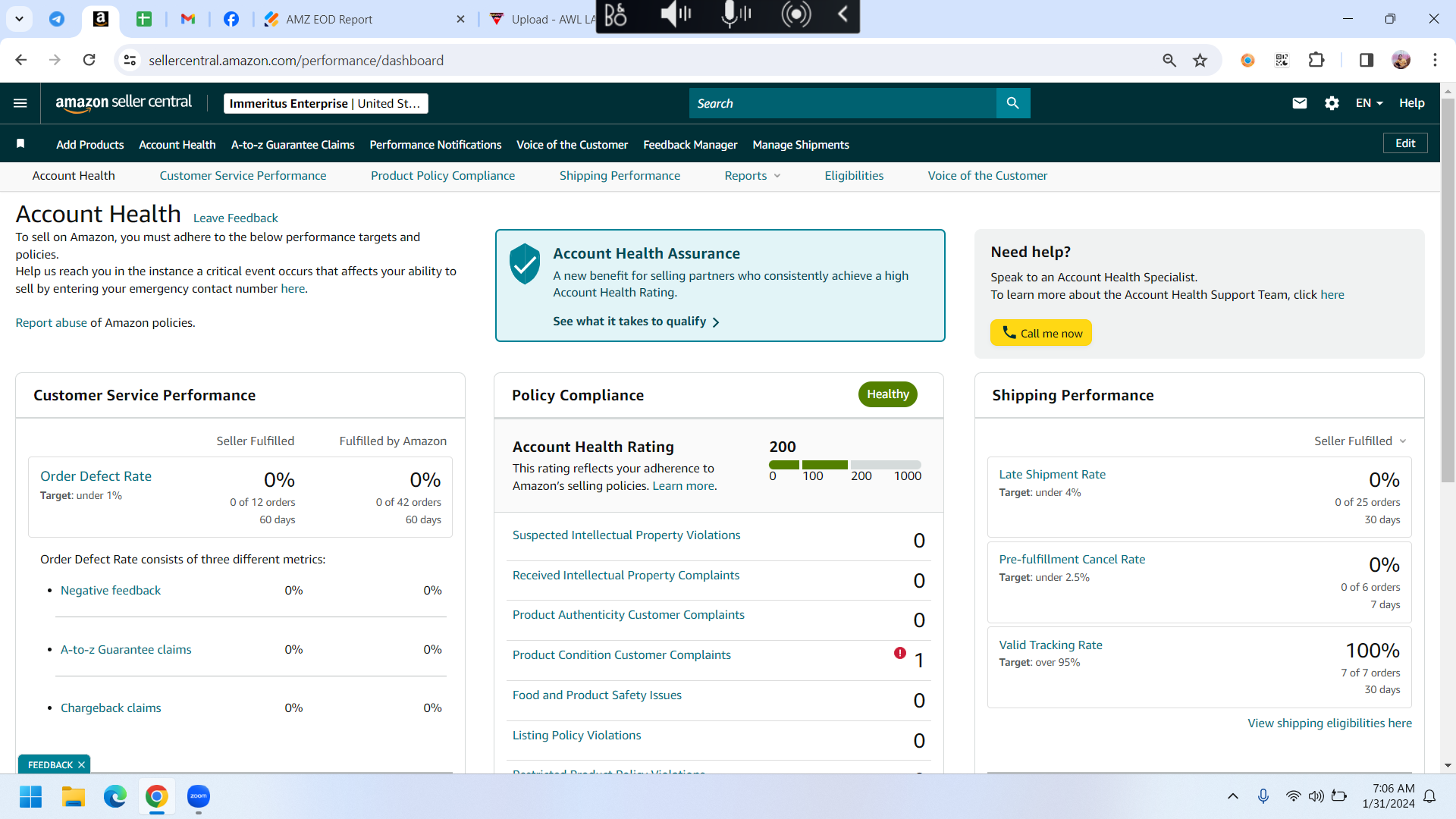Open the Windows Start menu
1456x819 pixels.
[30, 796]
